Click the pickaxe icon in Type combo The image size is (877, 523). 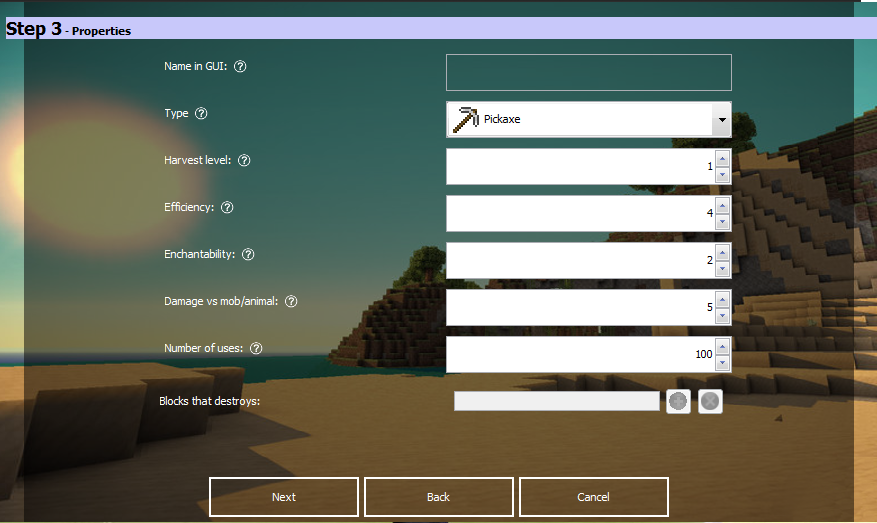465,119
